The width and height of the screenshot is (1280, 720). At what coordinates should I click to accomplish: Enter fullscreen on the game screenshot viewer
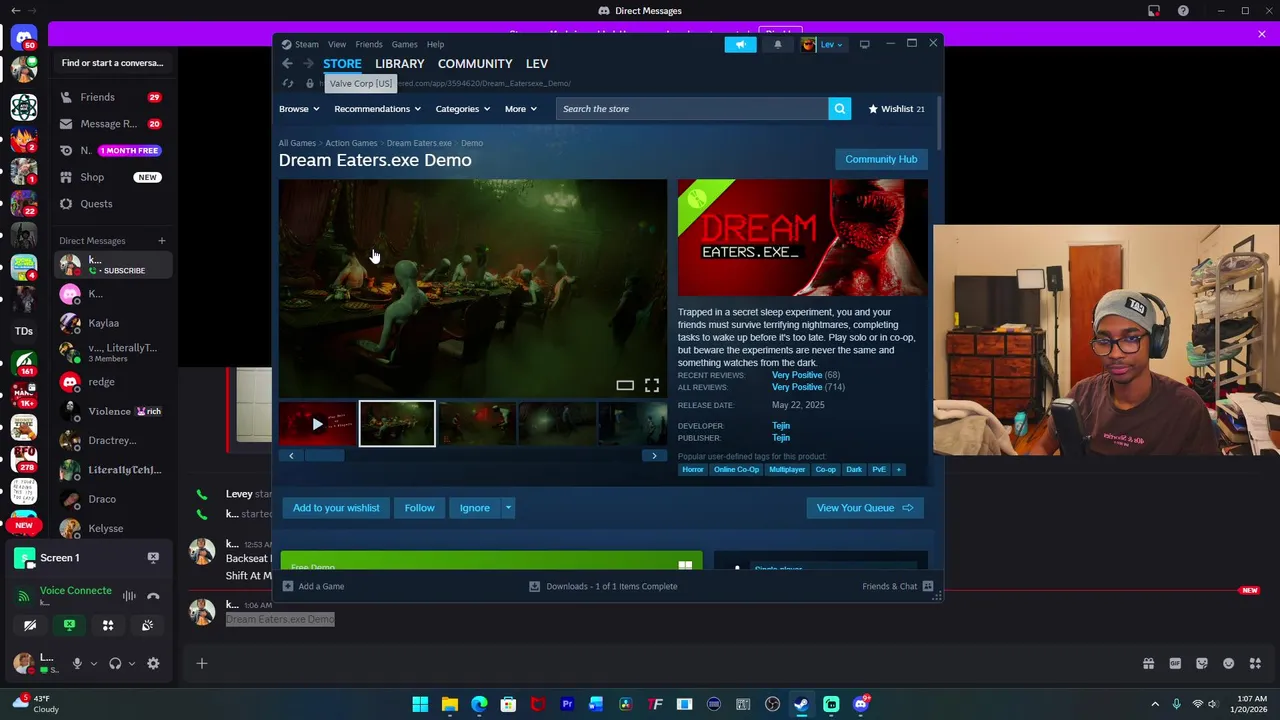tap(652, 385)
